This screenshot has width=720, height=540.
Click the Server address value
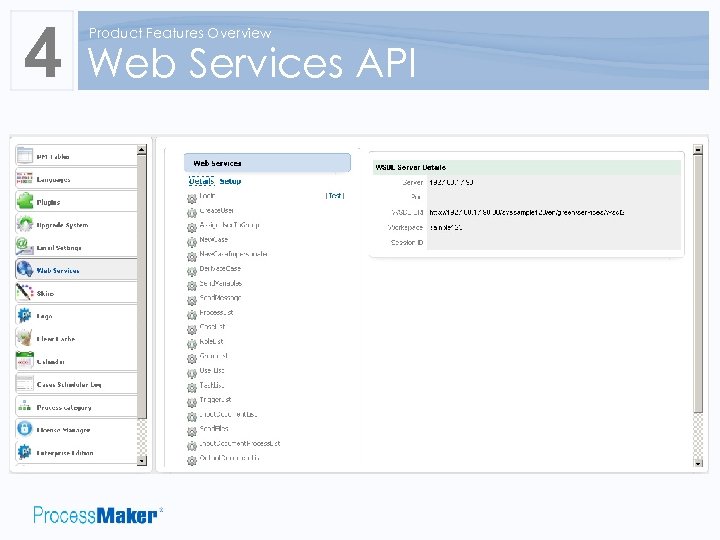point(451,182)
